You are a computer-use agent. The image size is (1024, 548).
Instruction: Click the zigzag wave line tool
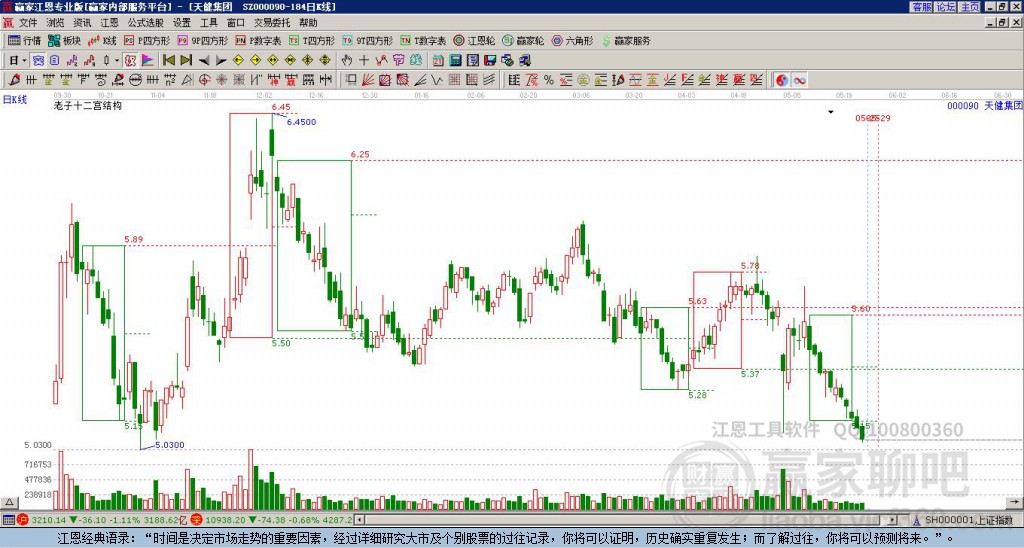tap(437, 80)
